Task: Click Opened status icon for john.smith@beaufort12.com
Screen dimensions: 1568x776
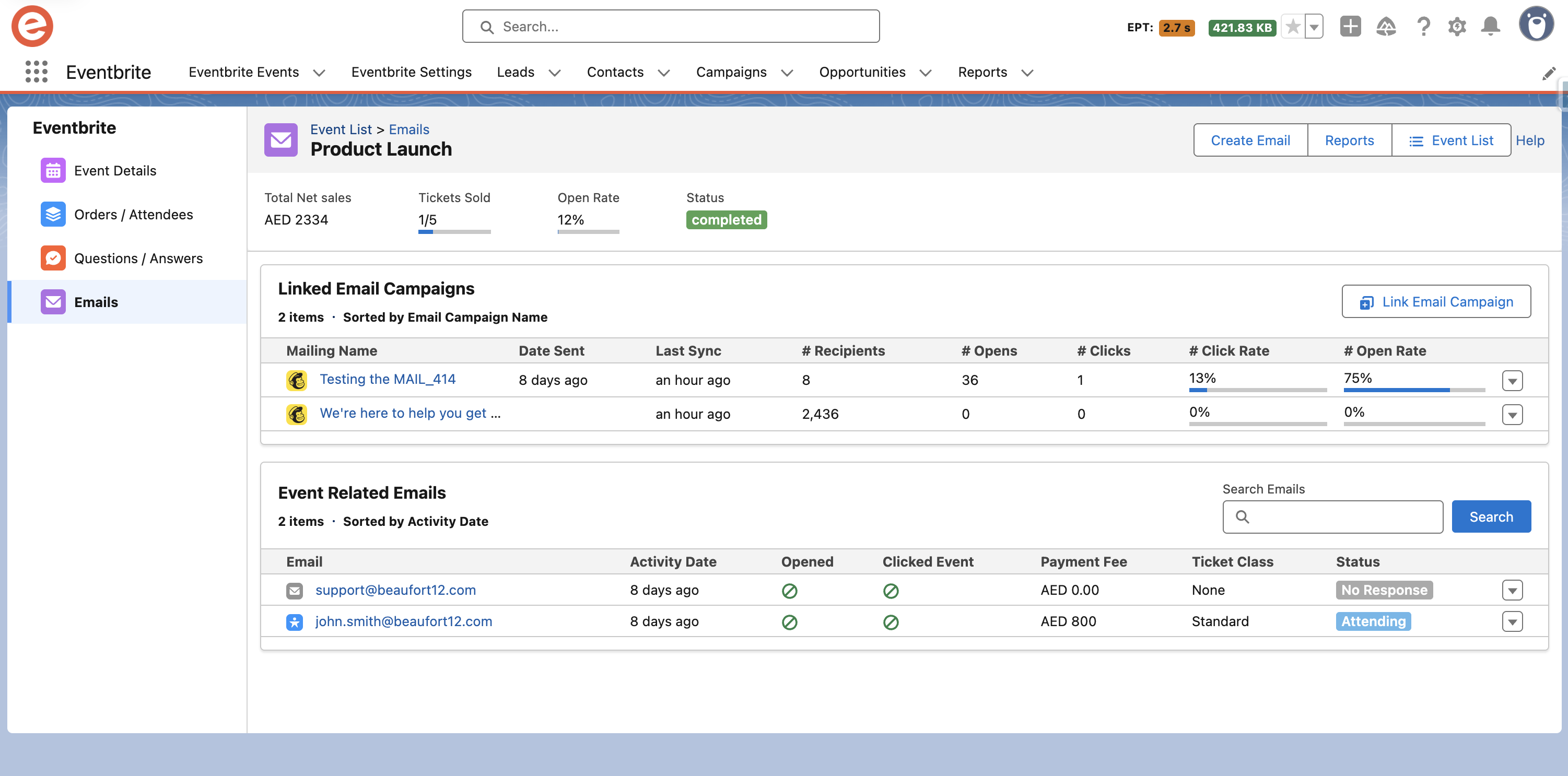Action: tap(789, 622)
